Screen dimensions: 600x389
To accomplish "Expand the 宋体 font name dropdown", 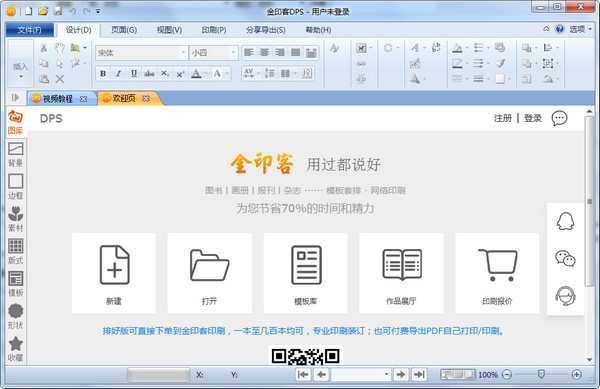I will point(183,52).
